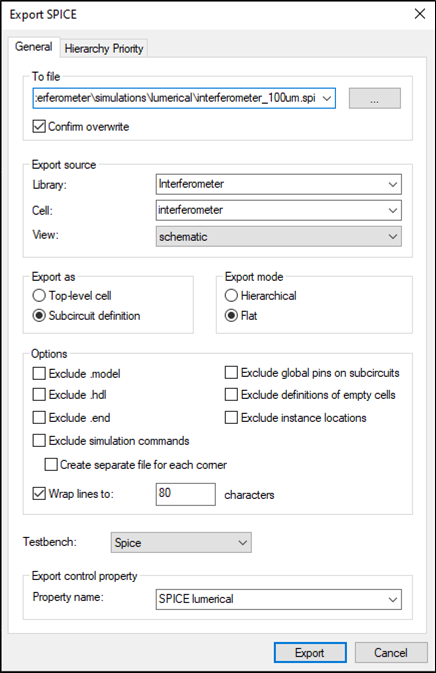Expand the Library dropdown showing Interferometer
Viewport: 436px width, 673px height.
click(279, 185)
